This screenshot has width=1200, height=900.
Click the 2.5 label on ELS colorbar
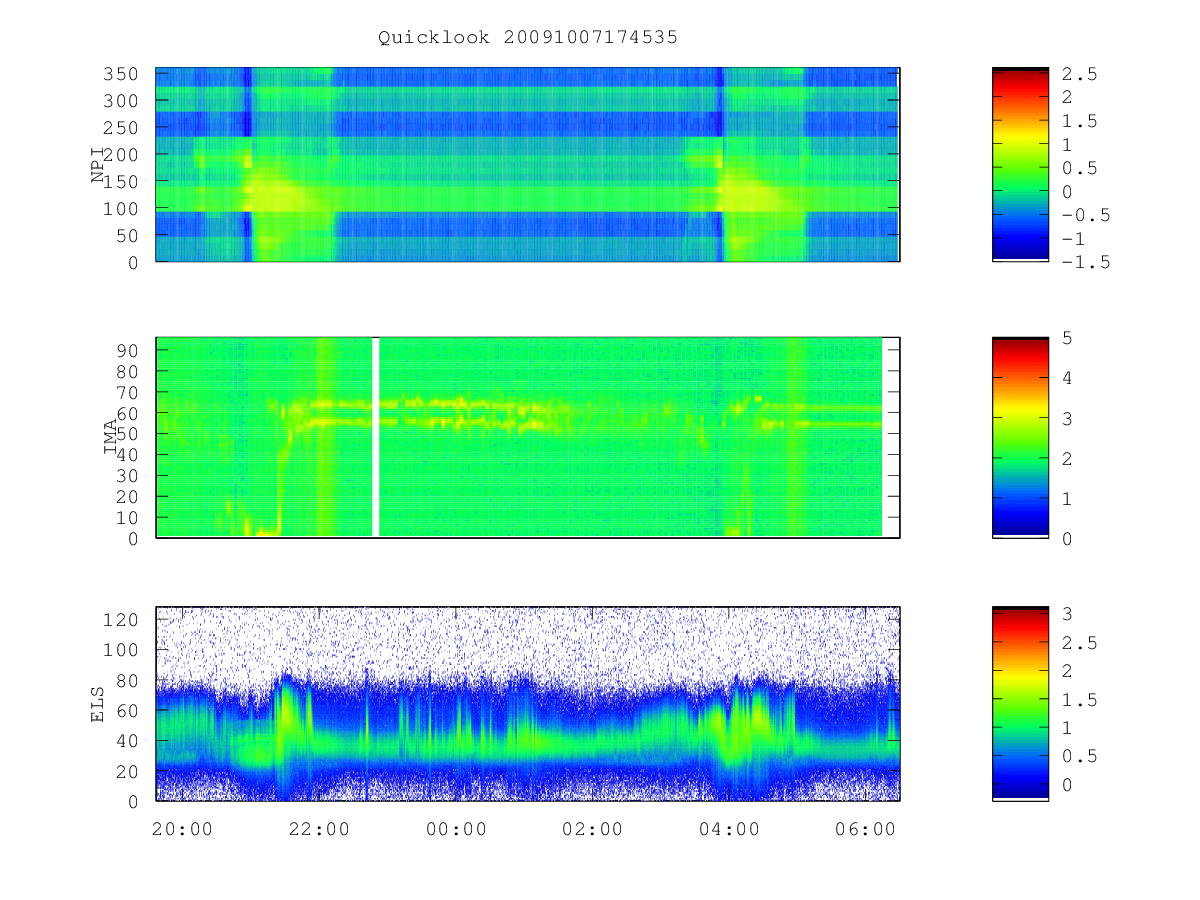pyautogui.click(x=1080, y=642)
